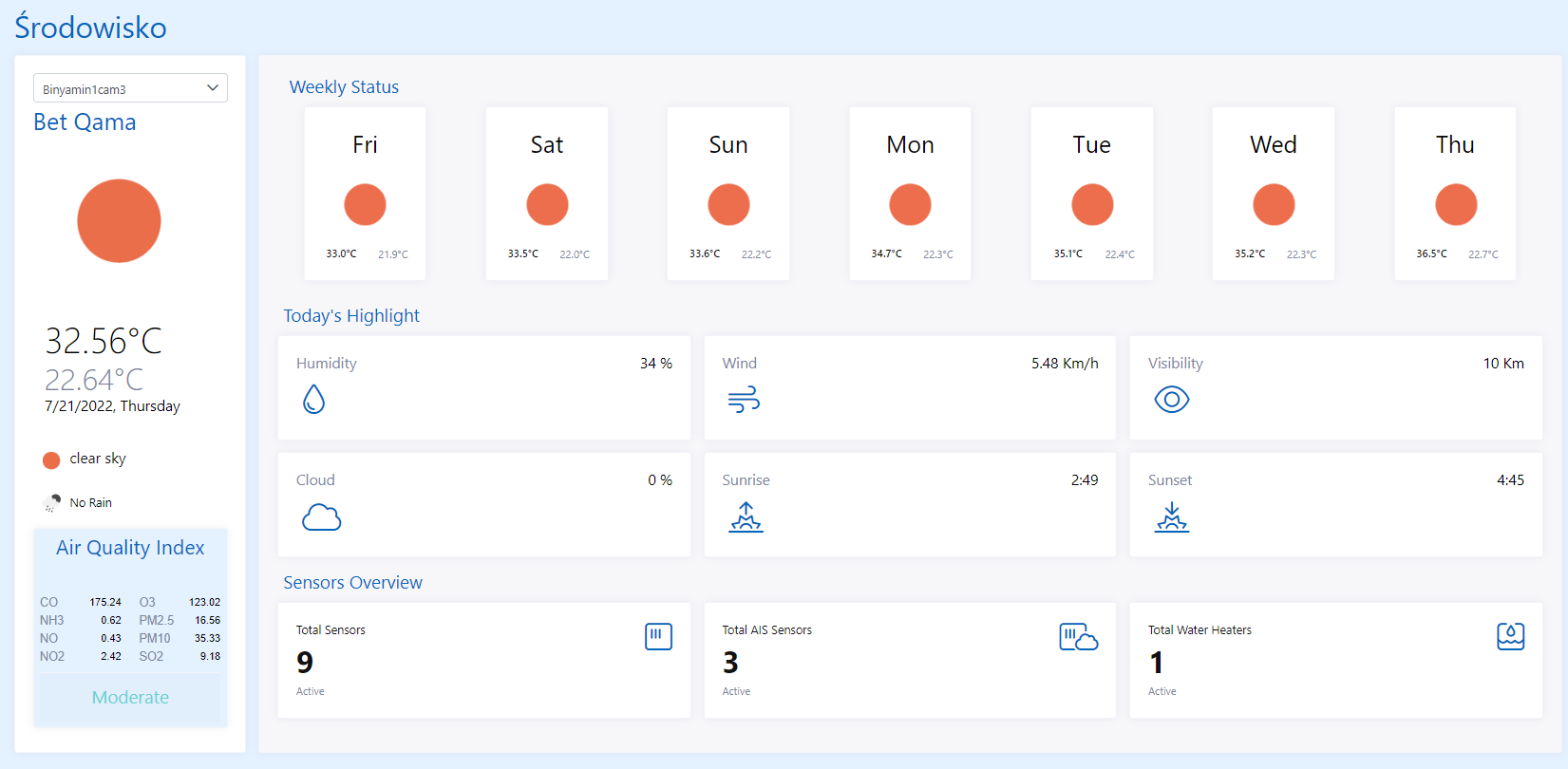Screen dimensions: 1568x769
Task: Click the Air Quality Index heading
Action: 130,548
